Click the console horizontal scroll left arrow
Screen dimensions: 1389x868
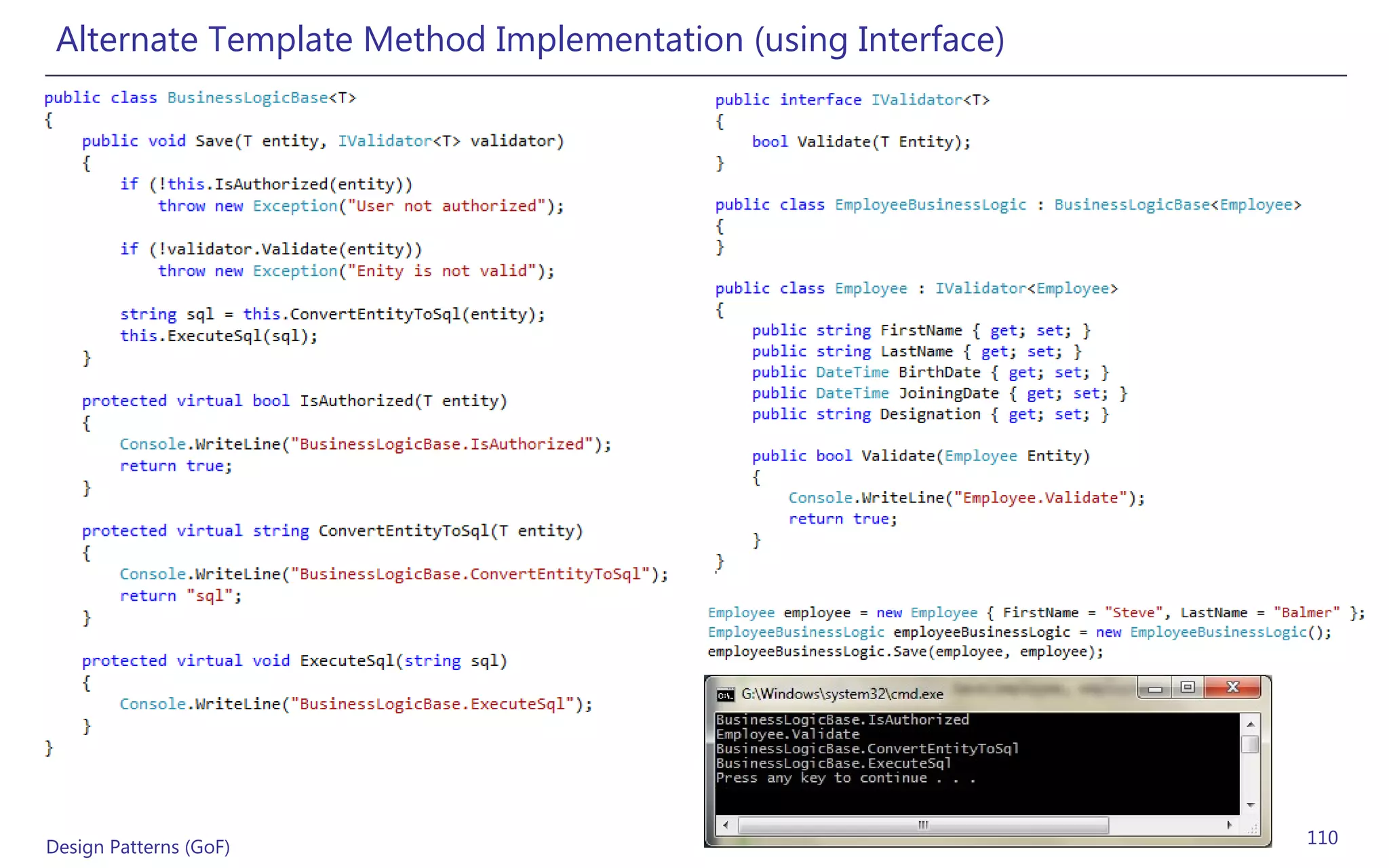[726, 825]
